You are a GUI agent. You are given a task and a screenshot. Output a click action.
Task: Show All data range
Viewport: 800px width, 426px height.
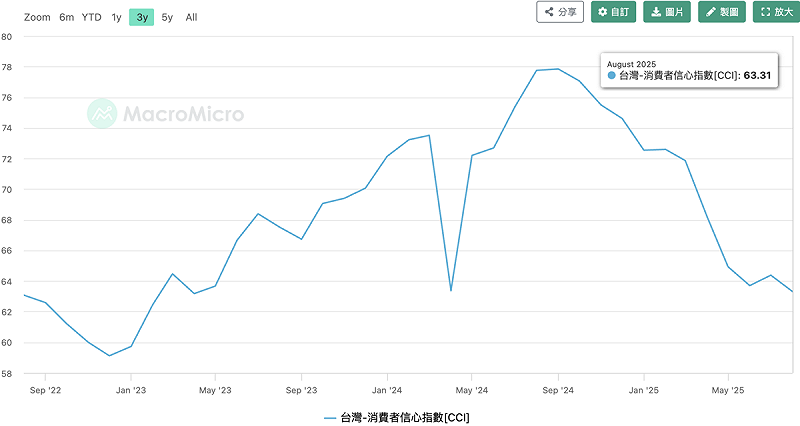[191, 17]
